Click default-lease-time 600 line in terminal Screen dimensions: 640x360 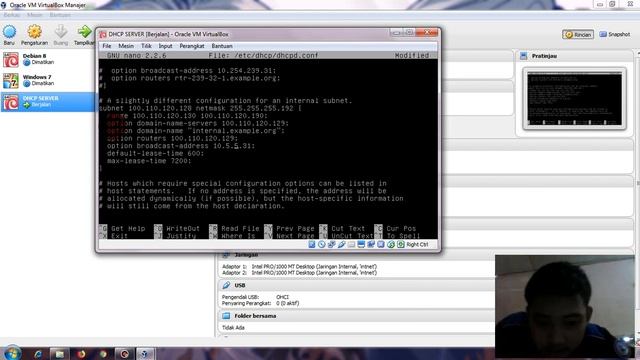[156, 153]
